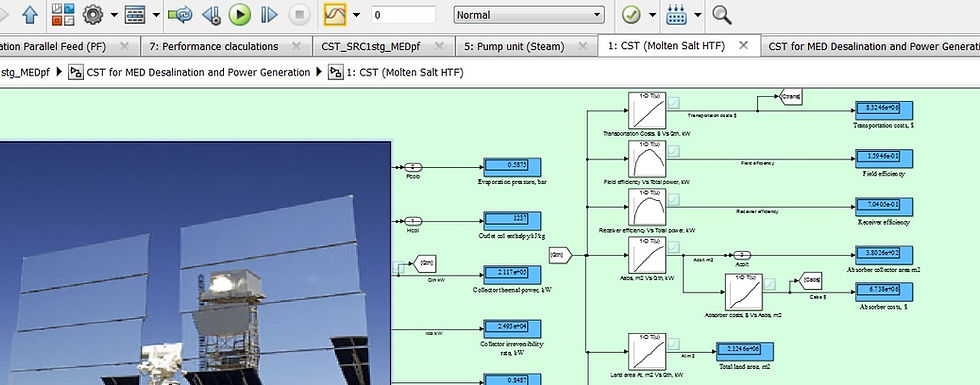This screenshot has height=385, width=980.
Task: Click badge beside Field efficiency lookup block
Action: (674, 151)
